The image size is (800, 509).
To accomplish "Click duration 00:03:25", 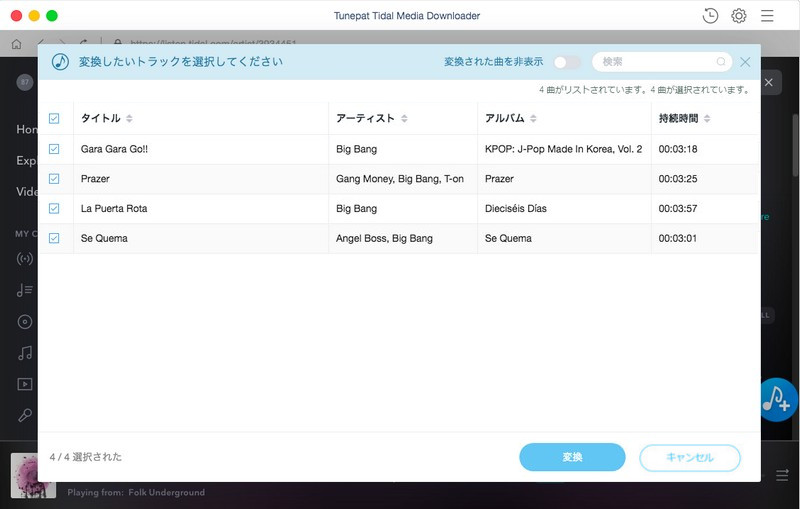I will 678,179.
